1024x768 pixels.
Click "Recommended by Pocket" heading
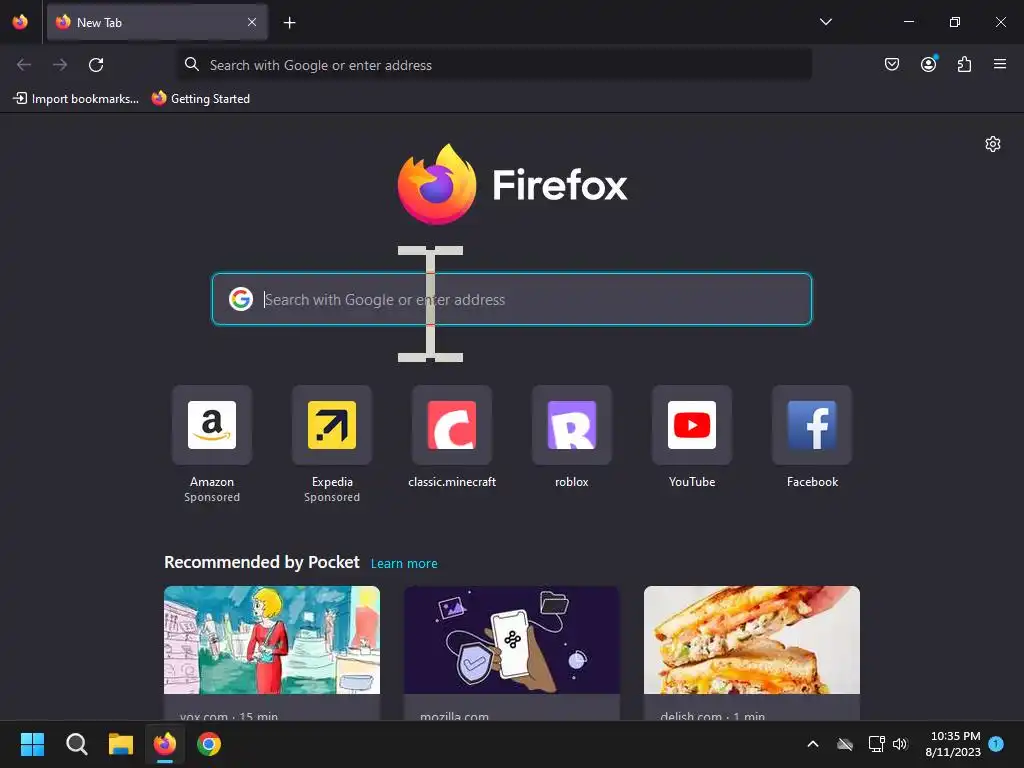[262, 562]
